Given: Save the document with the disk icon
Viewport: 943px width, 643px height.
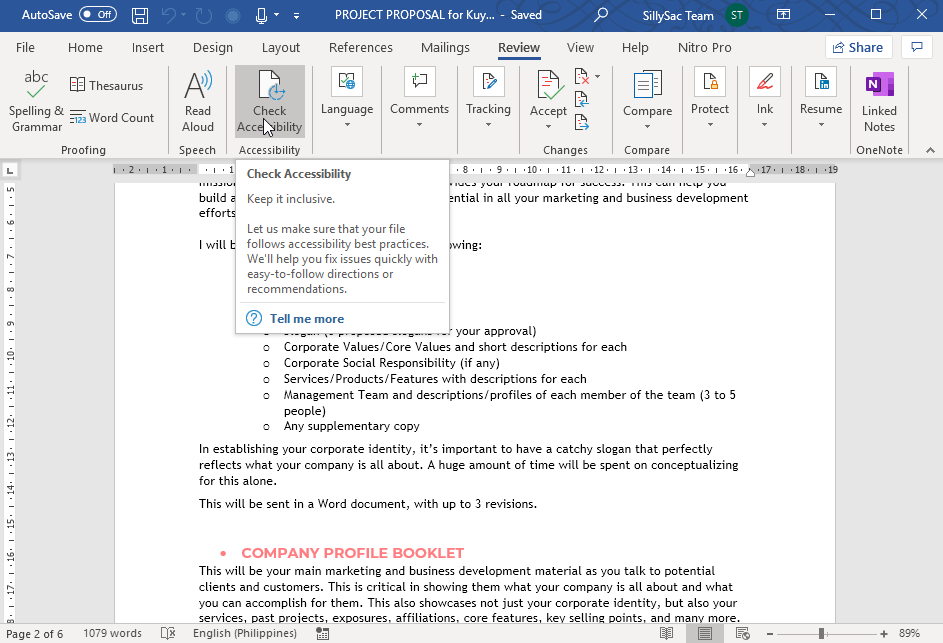Looking at the screenshot, I should click(x=140, y=15).
